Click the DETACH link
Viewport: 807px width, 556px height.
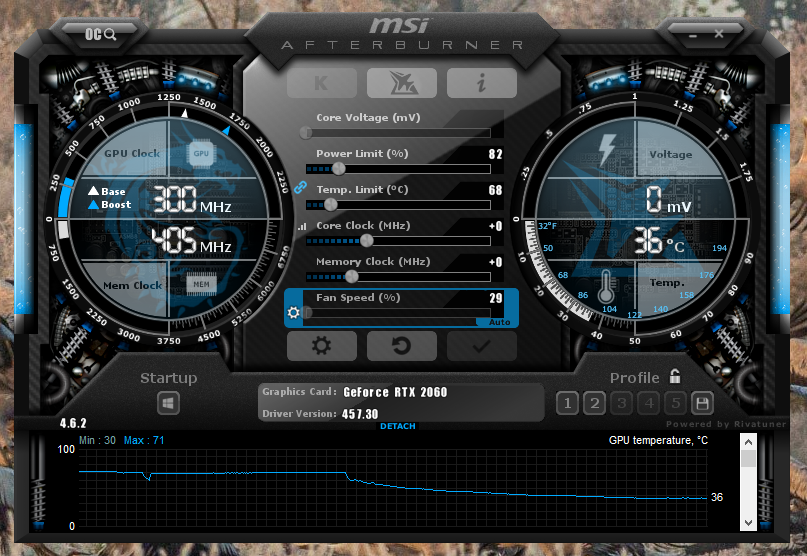point(397,426)
